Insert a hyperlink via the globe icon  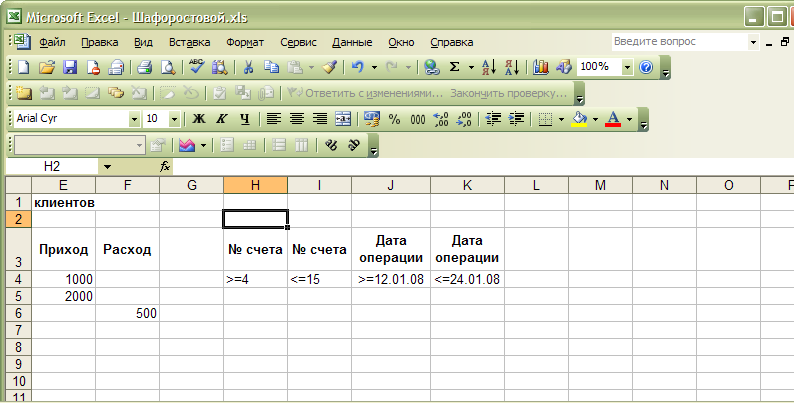(x=431, y=67)
